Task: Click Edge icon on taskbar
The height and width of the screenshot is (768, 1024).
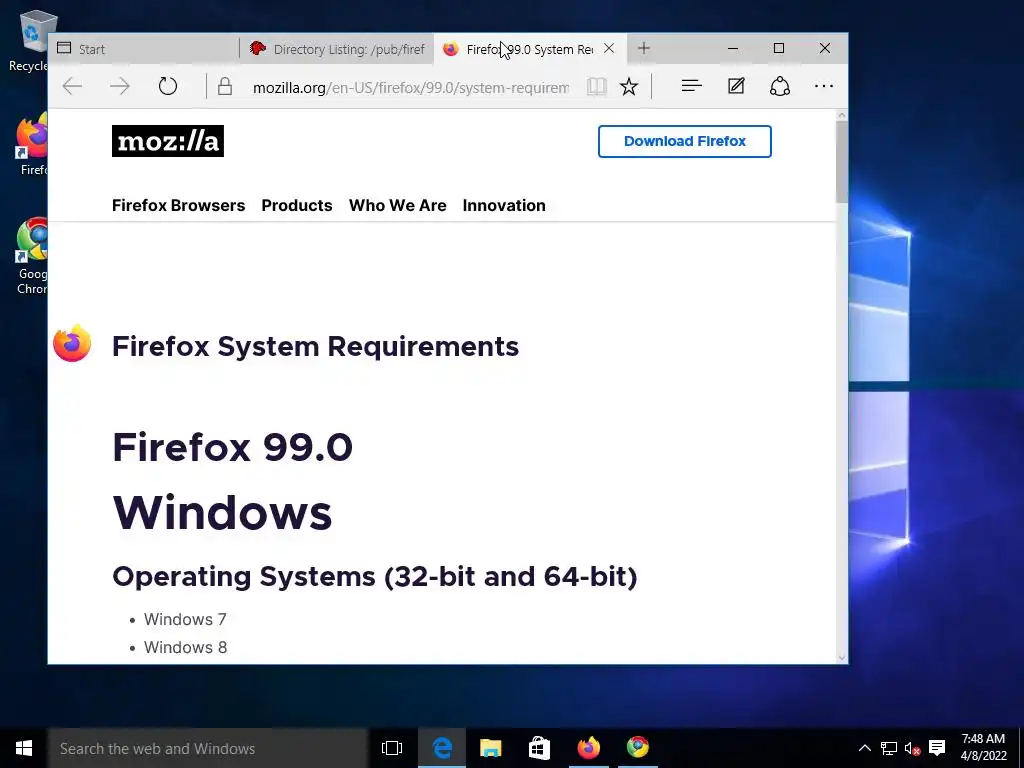Action: point(442,748)
